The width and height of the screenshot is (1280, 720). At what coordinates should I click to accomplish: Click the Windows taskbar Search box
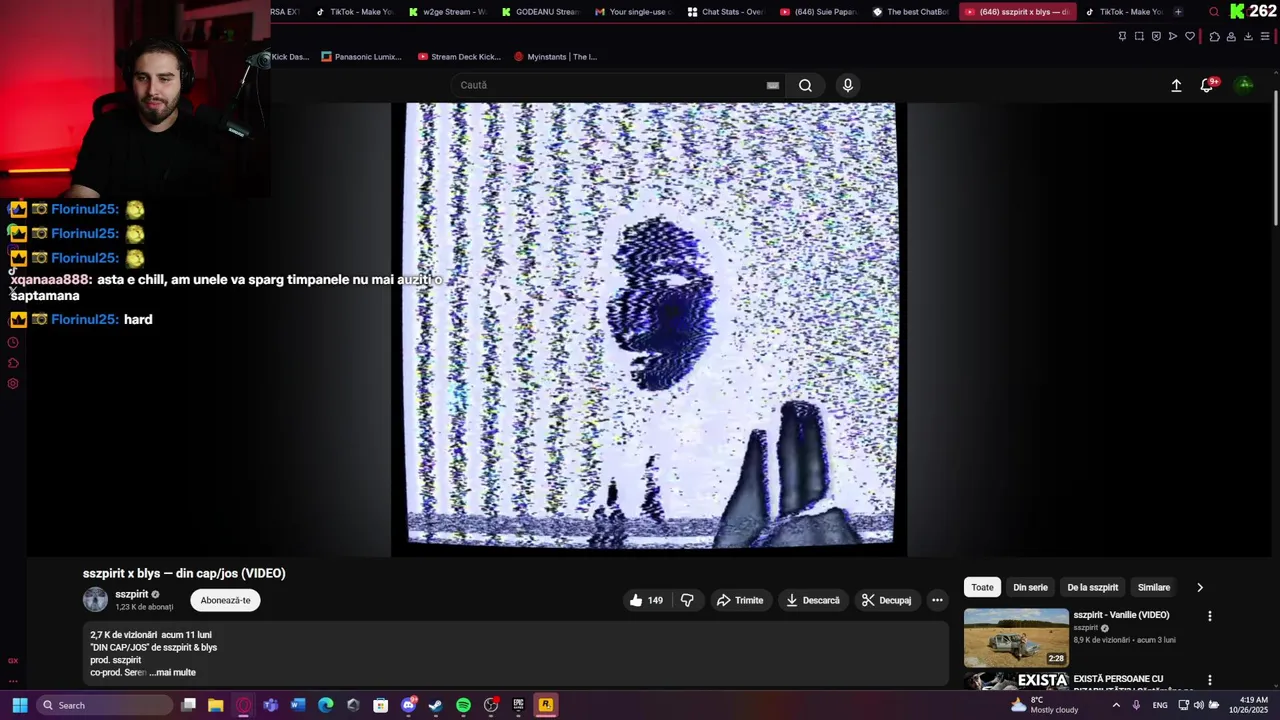point(105,705)
